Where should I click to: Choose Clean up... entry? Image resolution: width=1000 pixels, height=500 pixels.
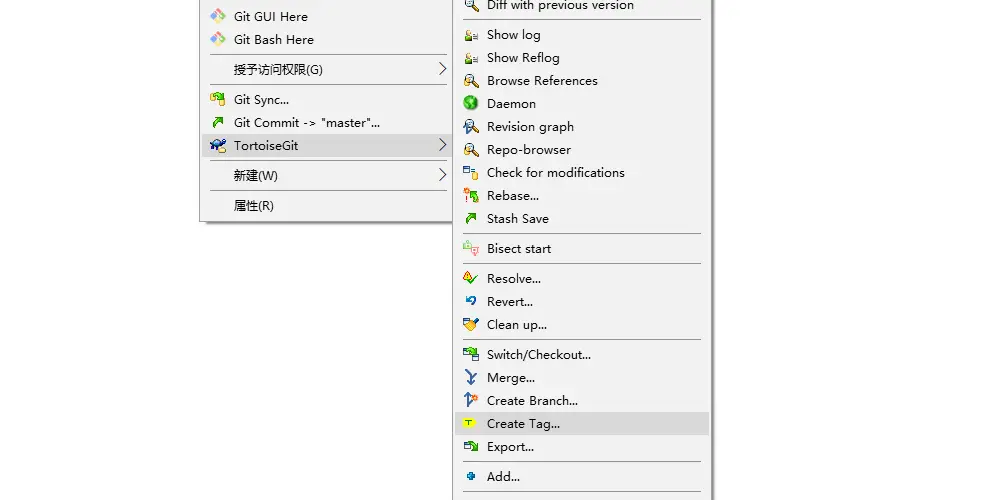[x=582, y=325]
